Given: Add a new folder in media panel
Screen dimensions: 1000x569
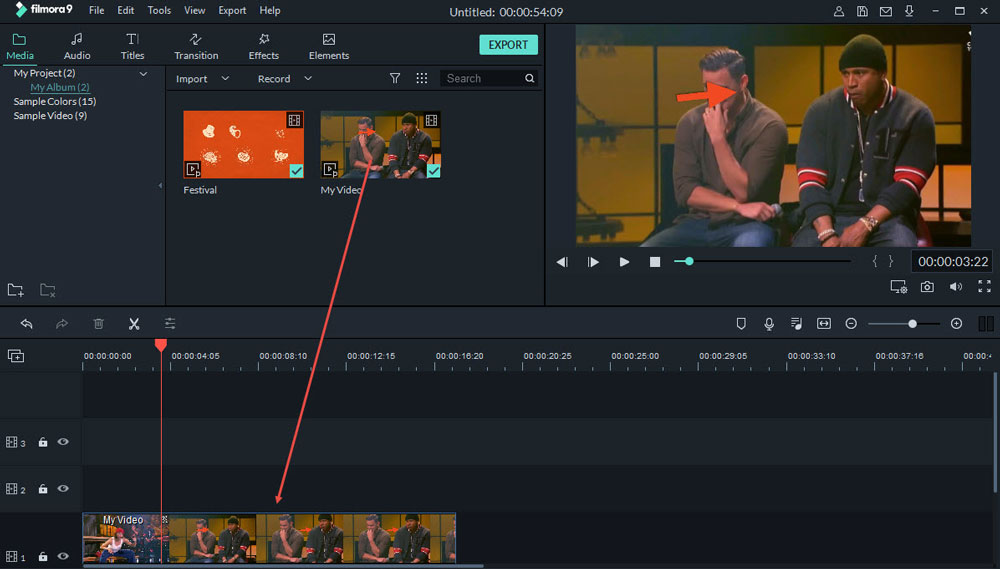Looking at the screenshot, I should [x=16, y=290].
